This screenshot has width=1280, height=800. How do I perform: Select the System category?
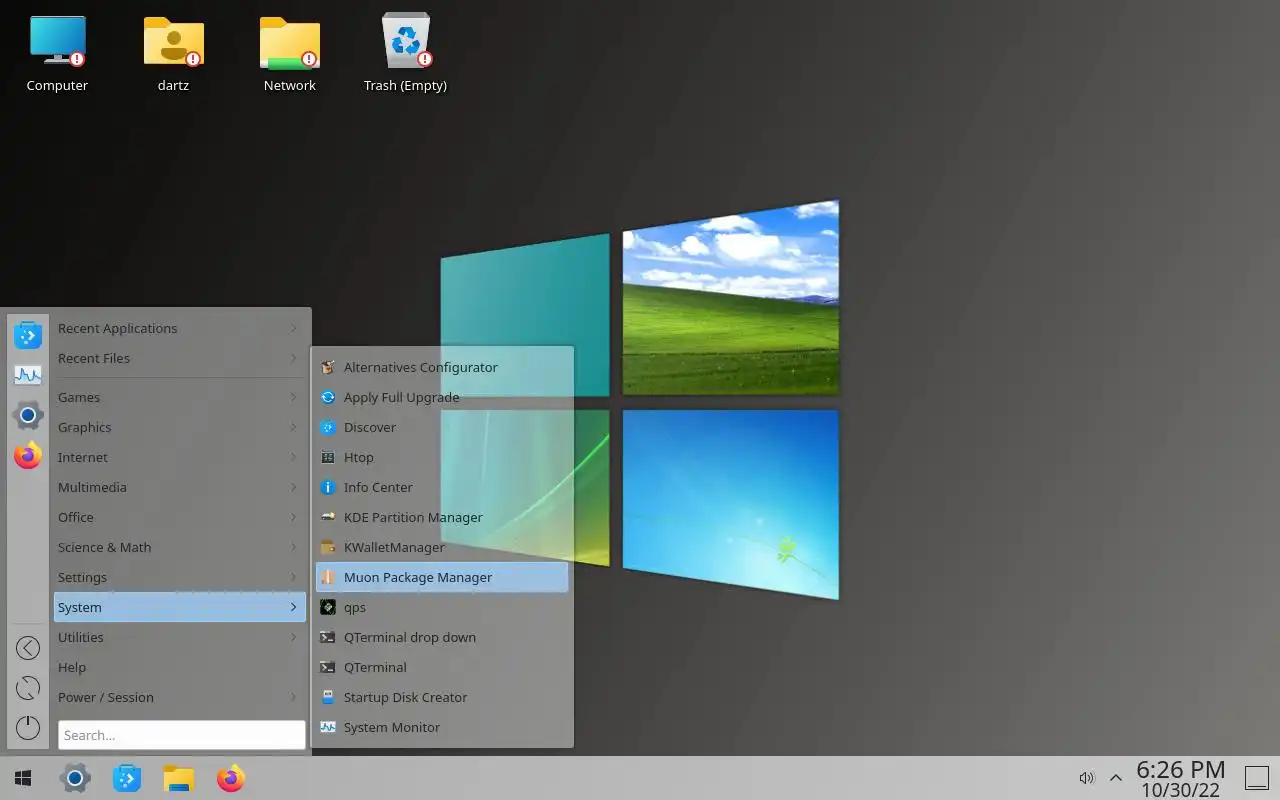pyautogui.click(x=180, y=607)
